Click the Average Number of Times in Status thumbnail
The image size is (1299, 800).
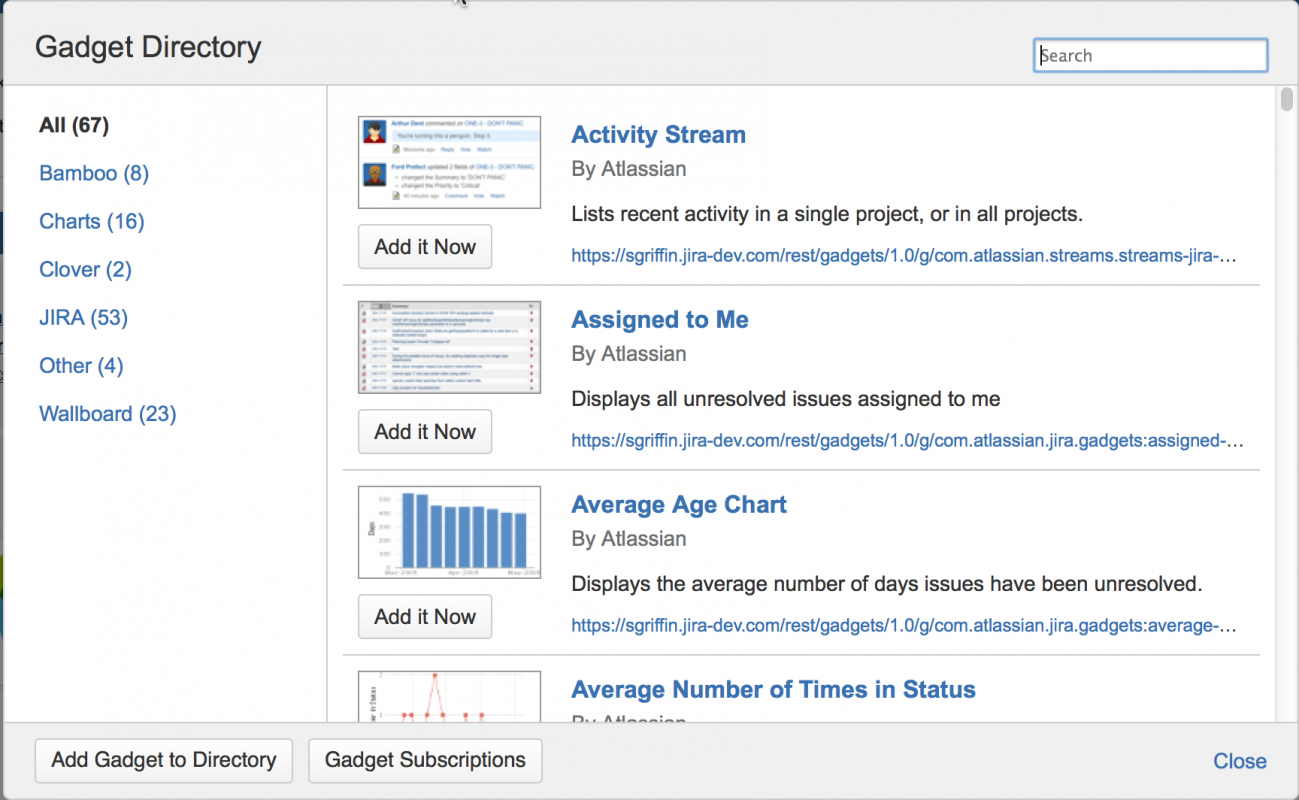pos(449,696)
